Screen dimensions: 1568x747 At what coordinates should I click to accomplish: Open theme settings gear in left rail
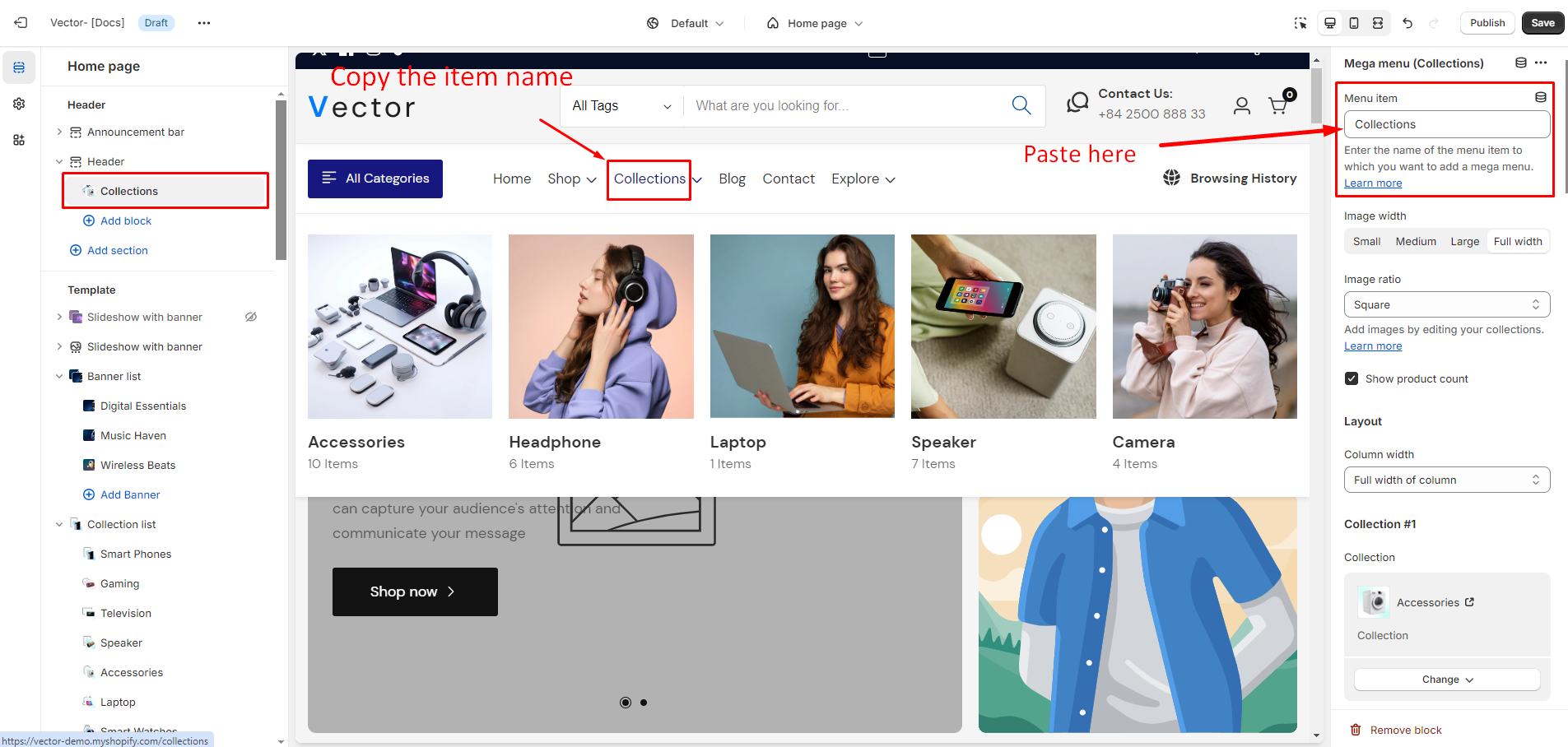point(19,104)
